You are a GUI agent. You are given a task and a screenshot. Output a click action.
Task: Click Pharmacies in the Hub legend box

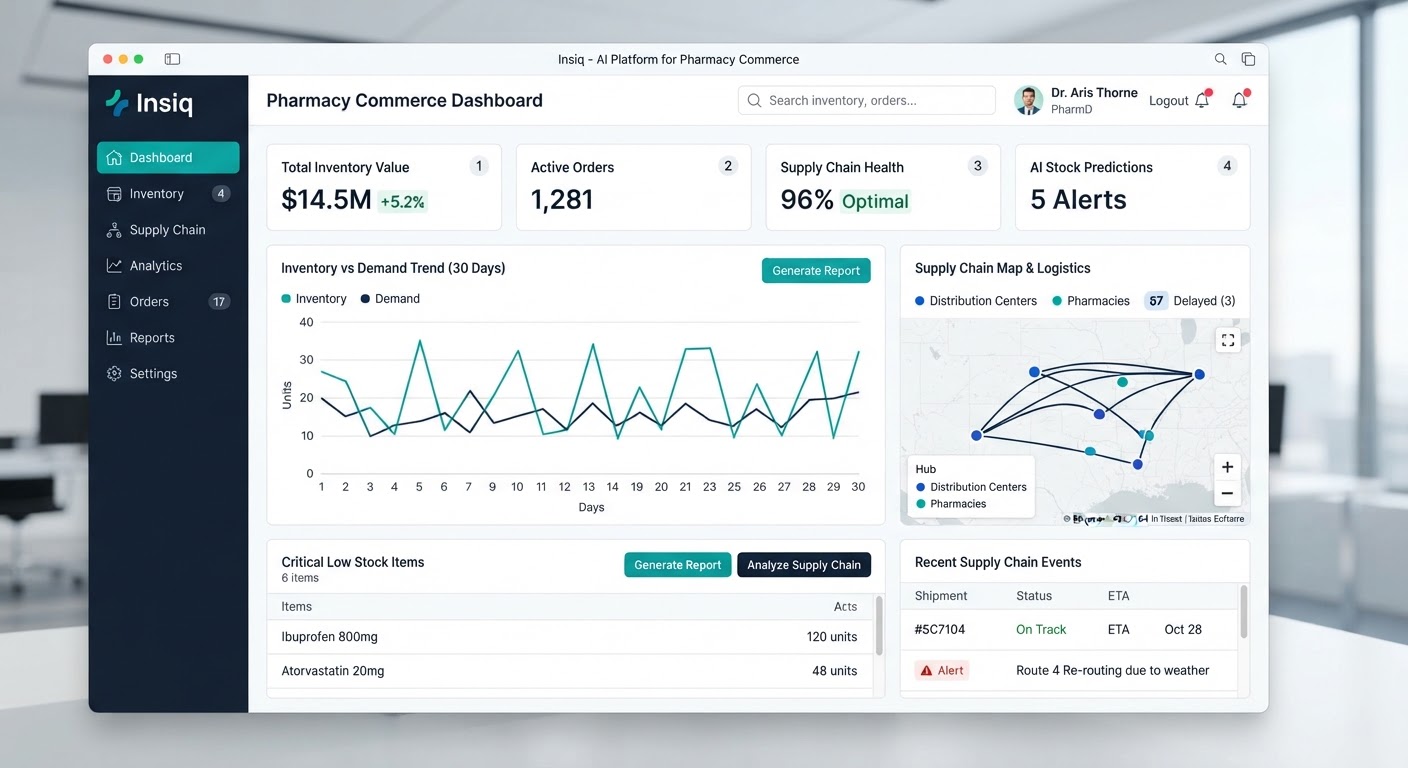point(951,504)
